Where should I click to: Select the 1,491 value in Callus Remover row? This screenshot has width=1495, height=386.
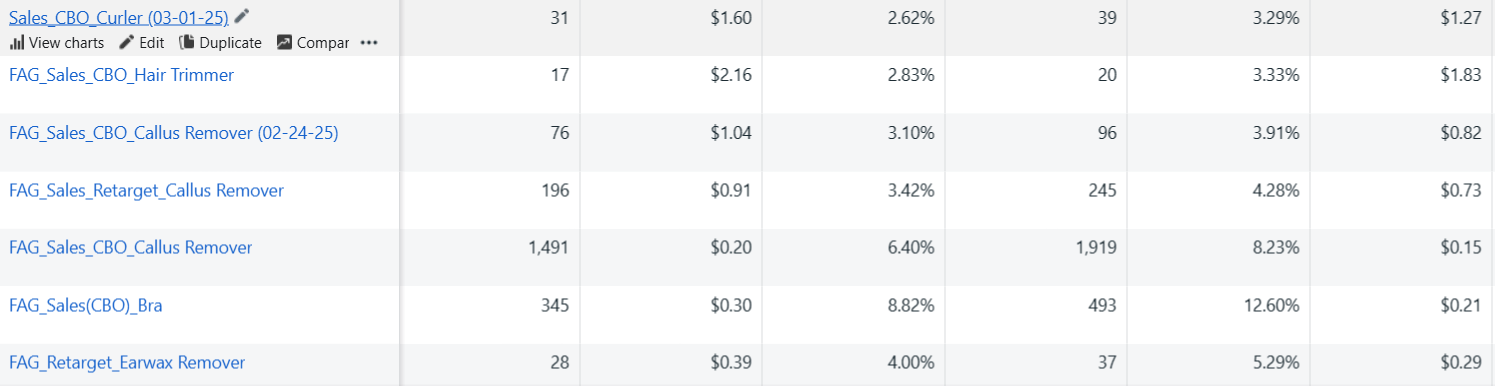click(548, 248)
